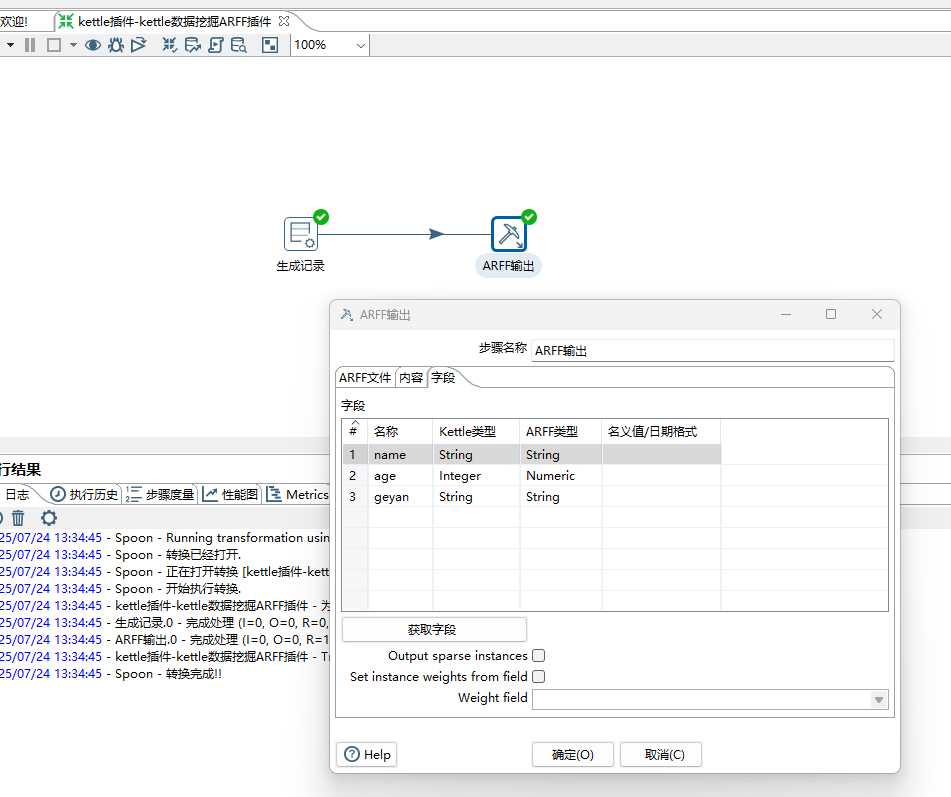Close the ARFF输出 dialog
The width and height of the screenshot is (951, 797).
point(877,314)
